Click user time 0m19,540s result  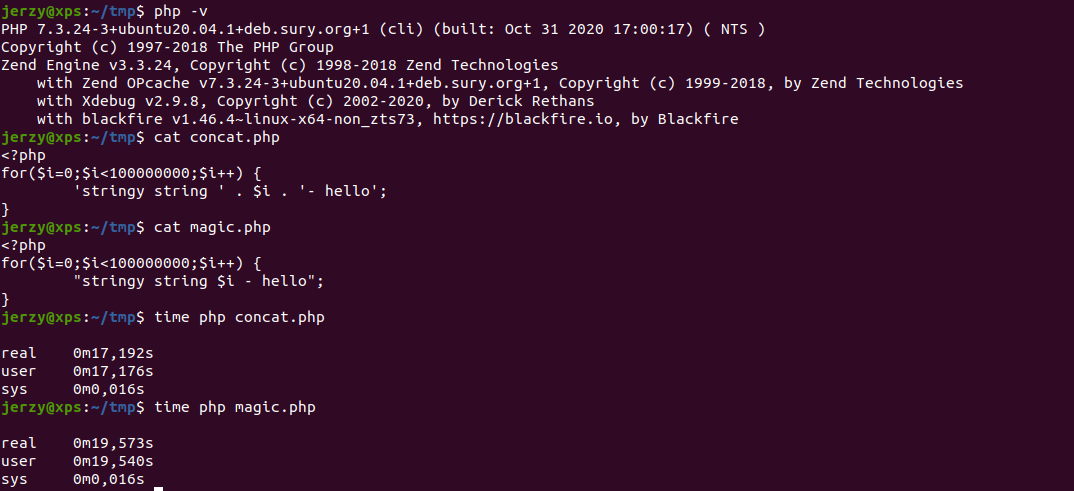113,461
